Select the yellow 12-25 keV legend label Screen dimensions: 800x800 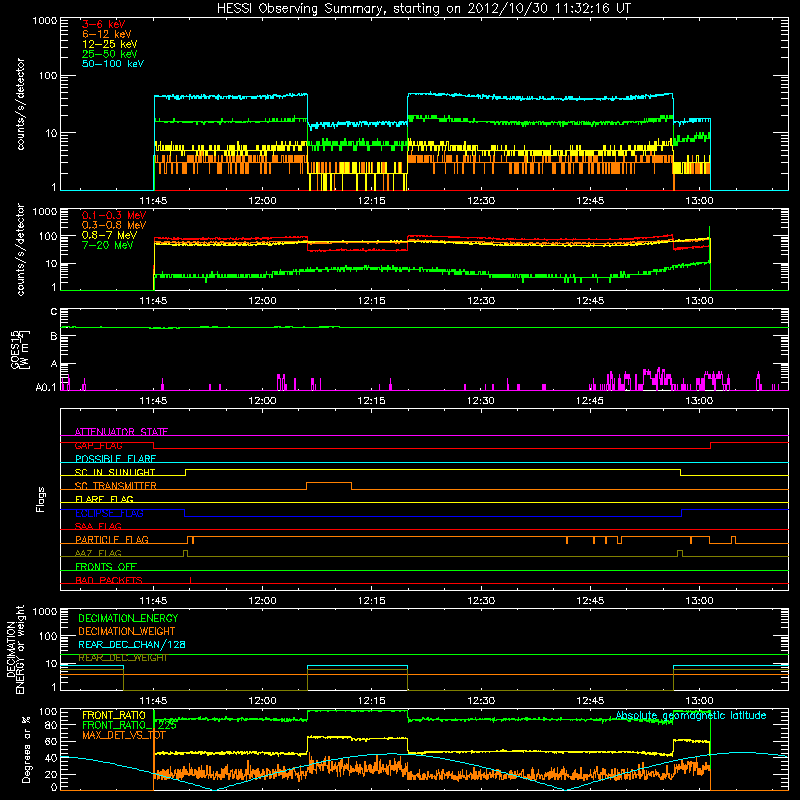click(109, 44)
